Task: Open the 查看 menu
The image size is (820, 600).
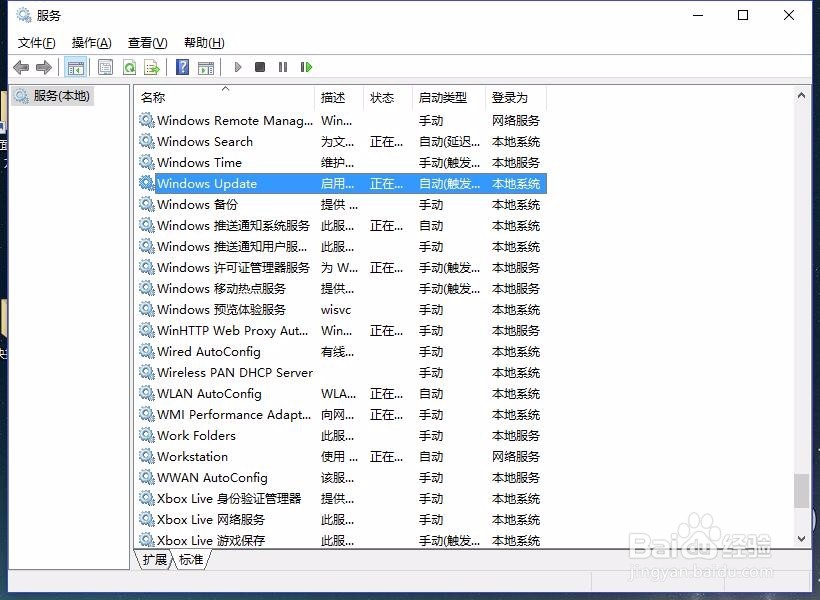Action: (146, 43)
